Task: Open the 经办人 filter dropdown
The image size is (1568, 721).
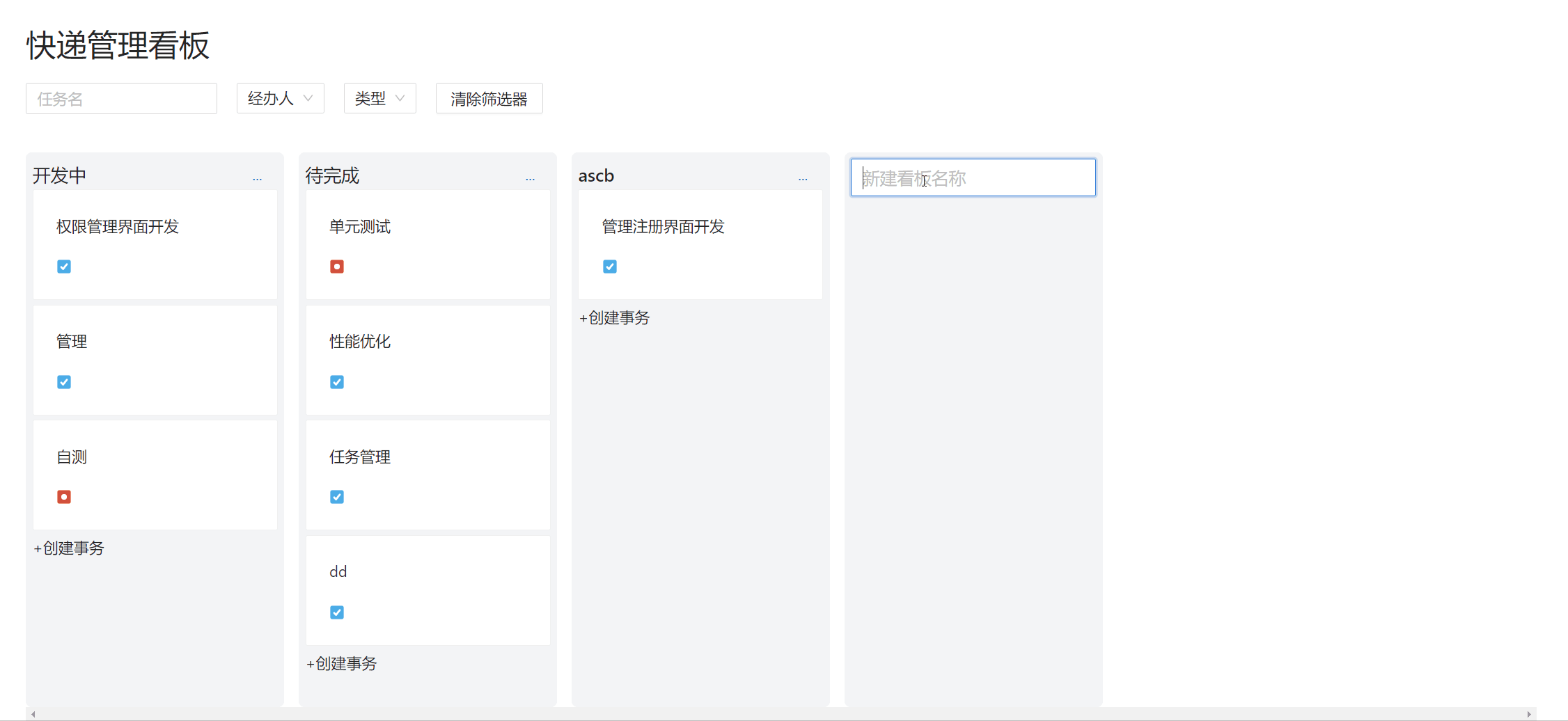Action: [280, 98]
